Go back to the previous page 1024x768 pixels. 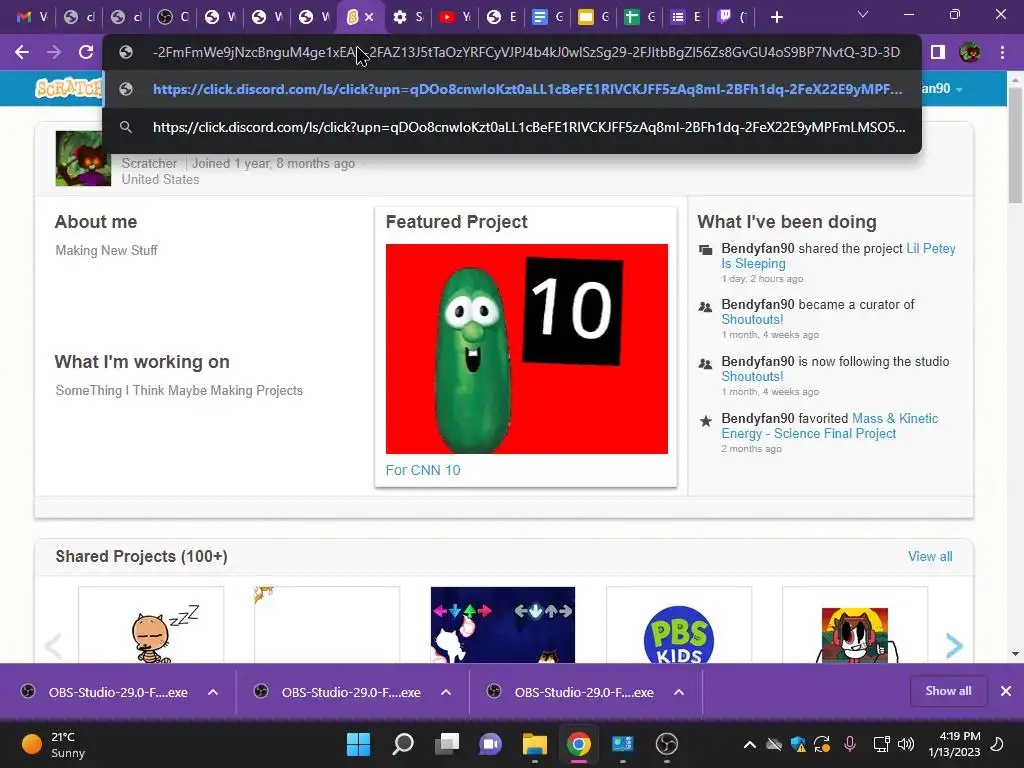pyautogui.click(x=22, y=52)
